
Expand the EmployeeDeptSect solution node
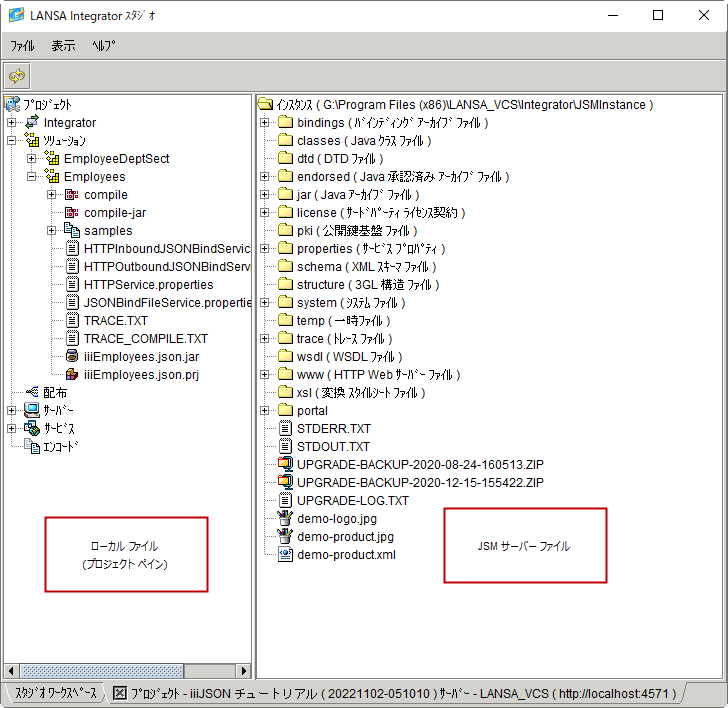[x=32, y=158]
